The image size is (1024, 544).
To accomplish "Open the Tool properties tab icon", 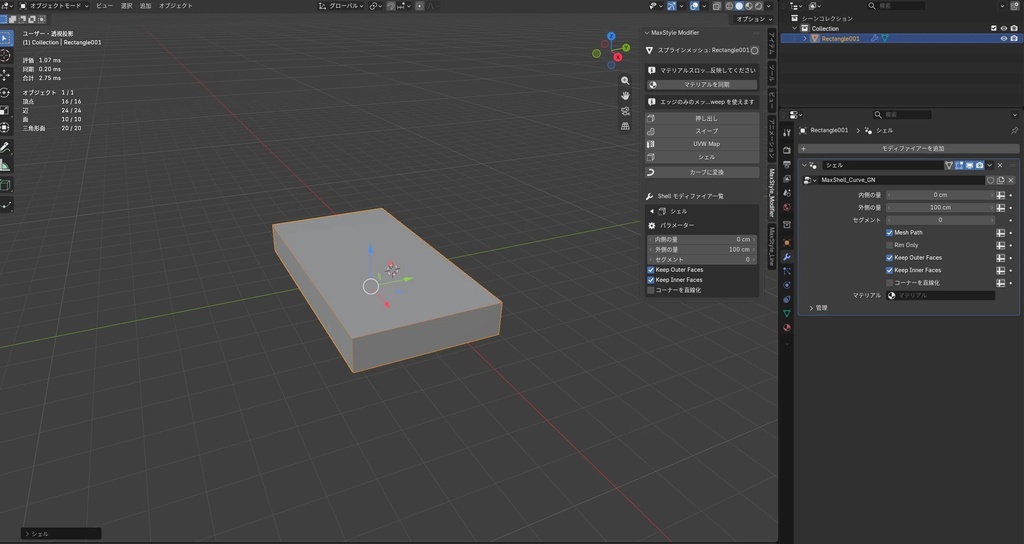I will pyautogui.click(x=787, y=133).
